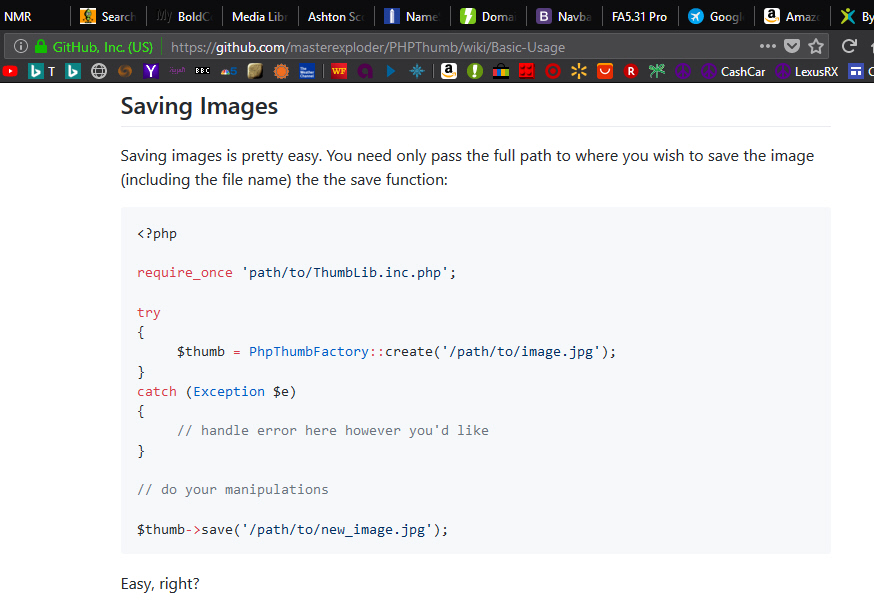Open the Walmart spark bookmark
Viewport: 874px width, 603px height.
578,71
